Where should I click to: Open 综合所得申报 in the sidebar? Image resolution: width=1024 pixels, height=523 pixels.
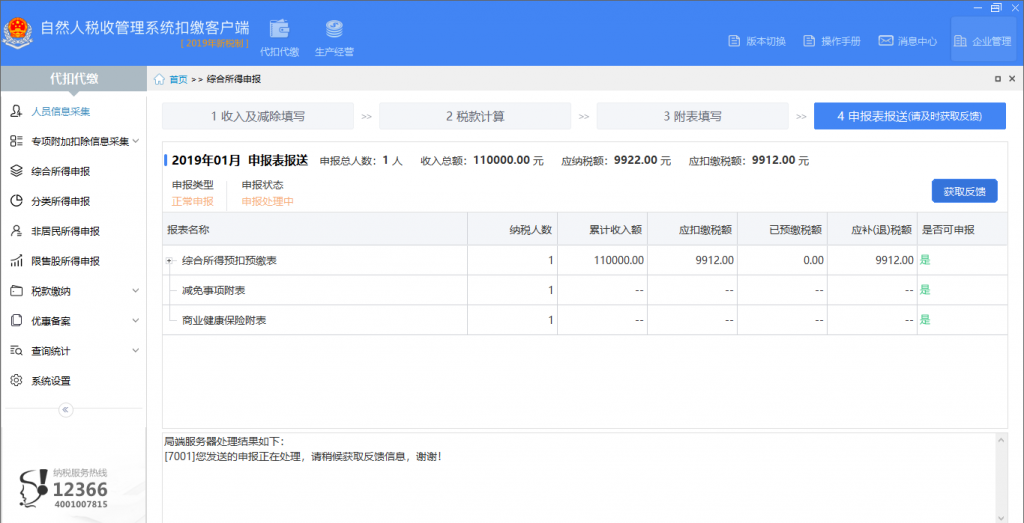click(x=61, y=171)
